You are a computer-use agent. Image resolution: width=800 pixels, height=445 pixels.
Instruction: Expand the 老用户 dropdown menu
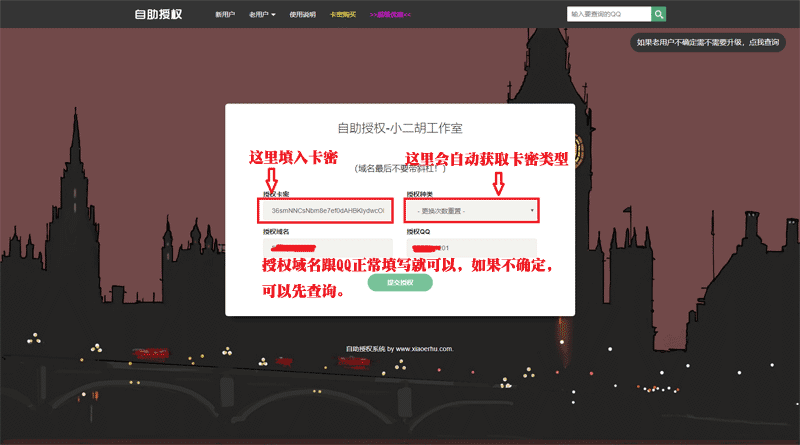point(262,14)
